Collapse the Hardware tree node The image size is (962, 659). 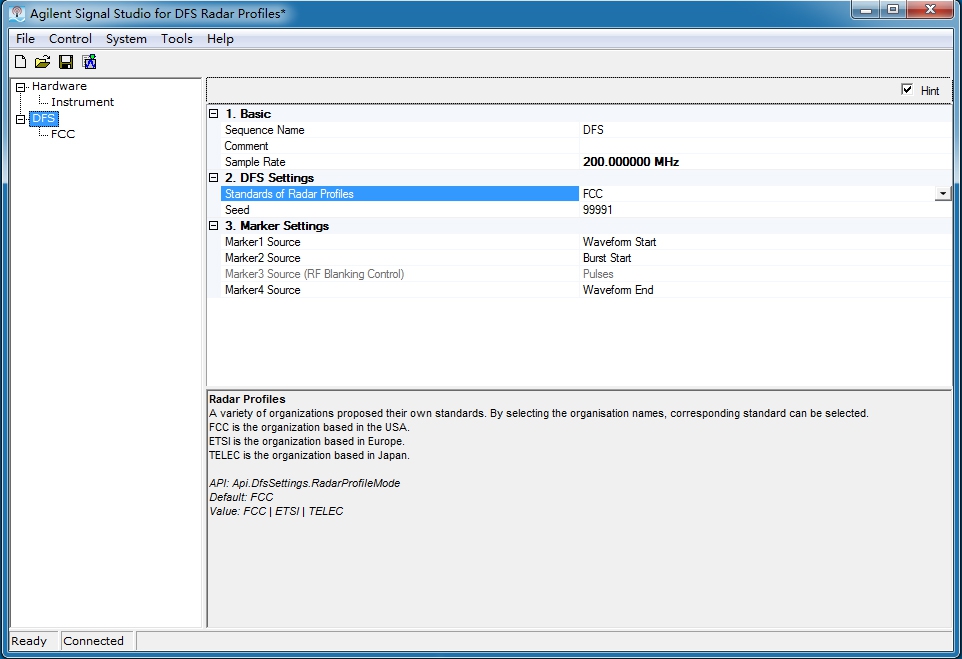click(x=20, y=87)
